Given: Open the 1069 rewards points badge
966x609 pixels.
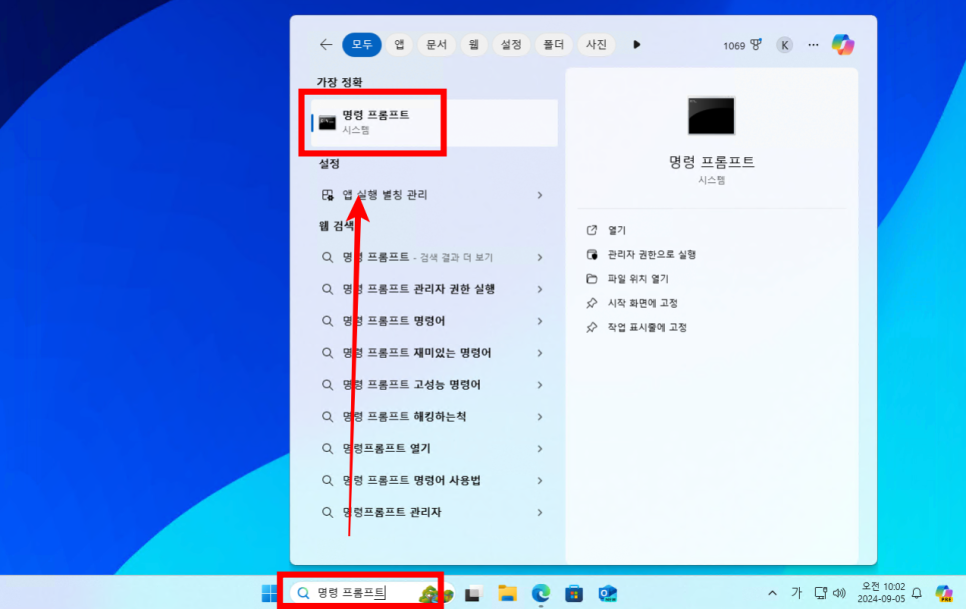Looking at the screenshot, I should pos(742,45).
